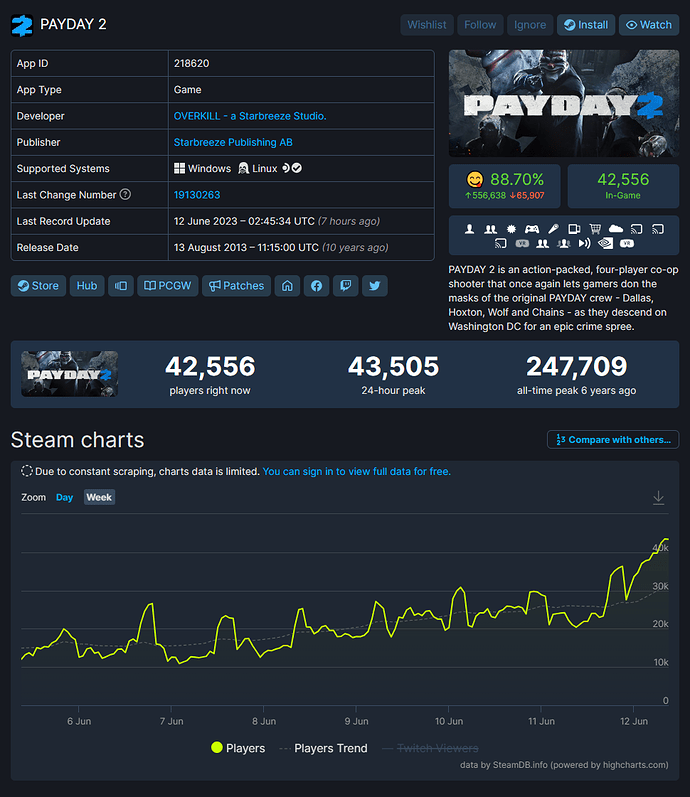Click the Install button
The width and height of the screenshot is (690, 797).
[x=586, y=25]
